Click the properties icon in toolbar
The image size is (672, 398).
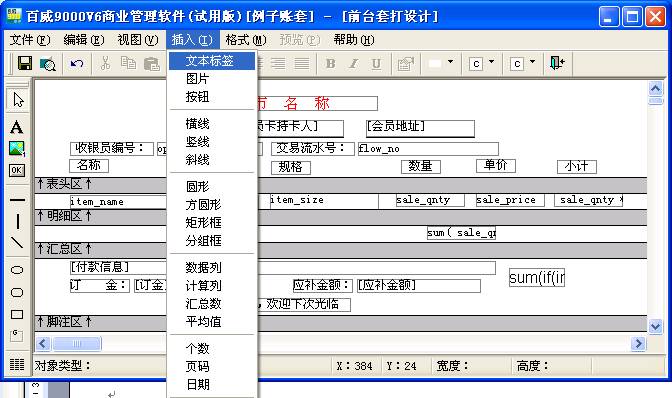[x=405, y=64]
